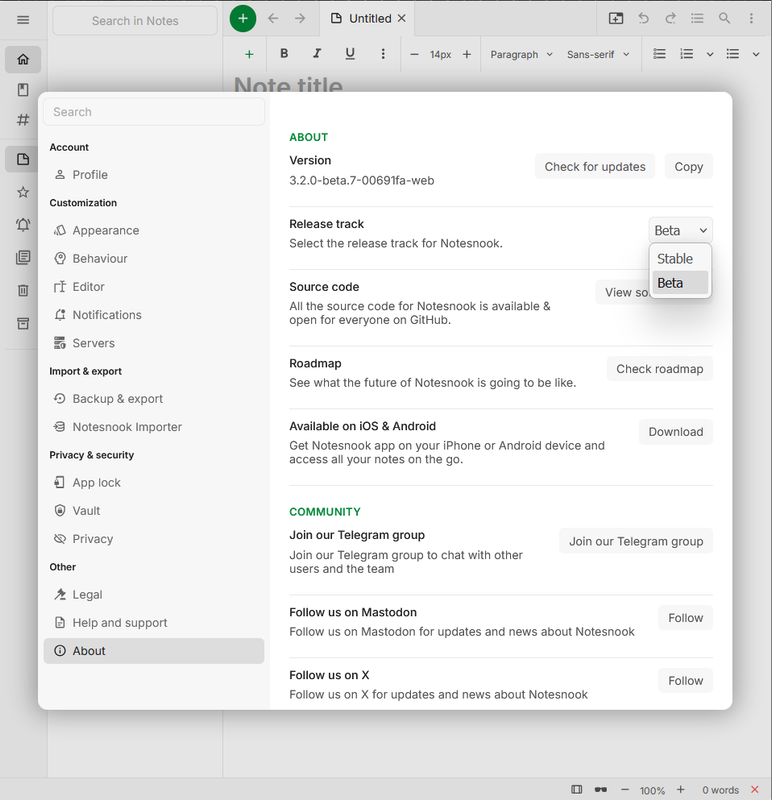Open Backup & export settings
The image size is (772, 800).
coord(154,398)
